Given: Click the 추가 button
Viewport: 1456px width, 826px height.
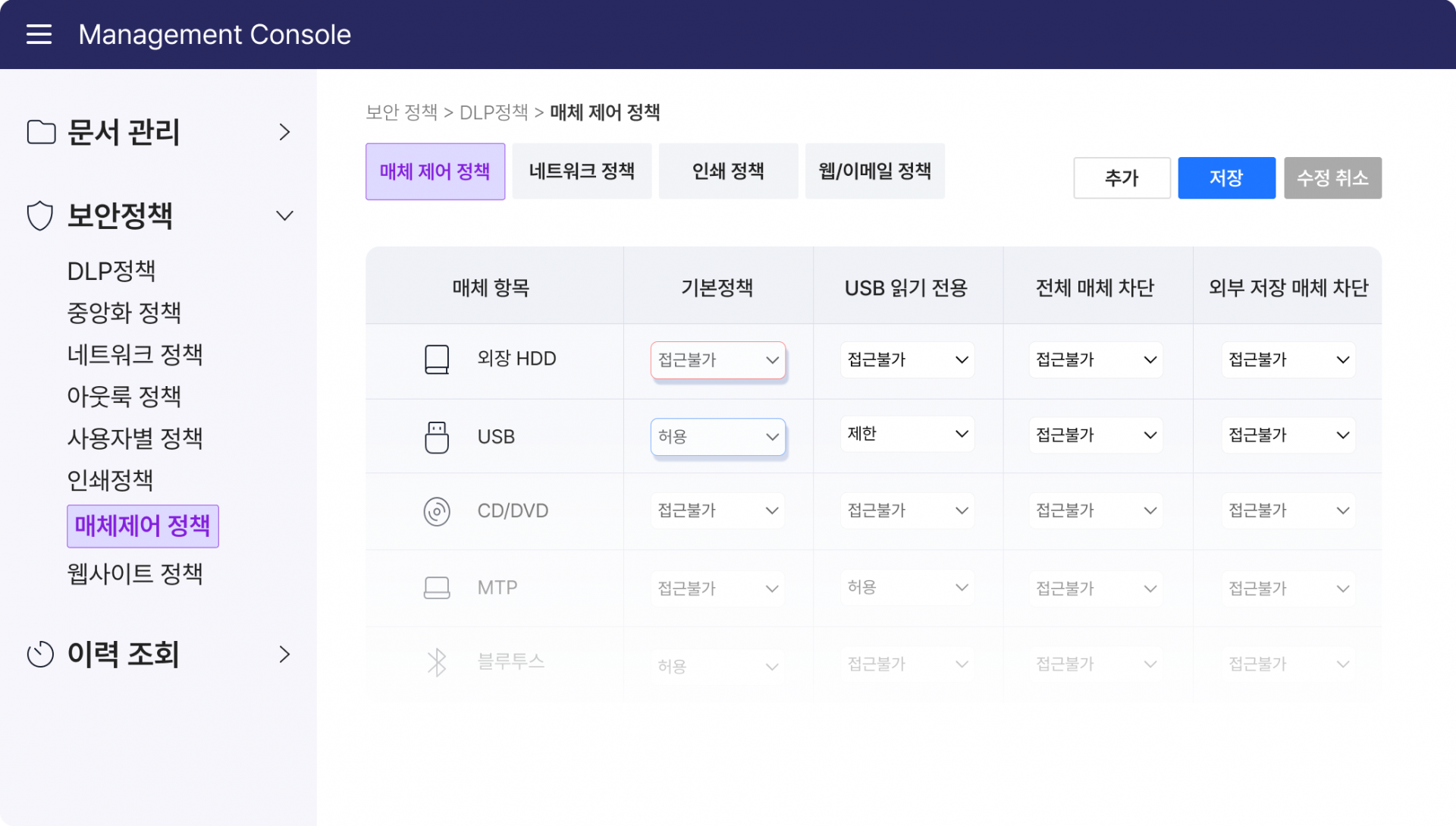Looking at the screenshot, I should click(1122, 178).
